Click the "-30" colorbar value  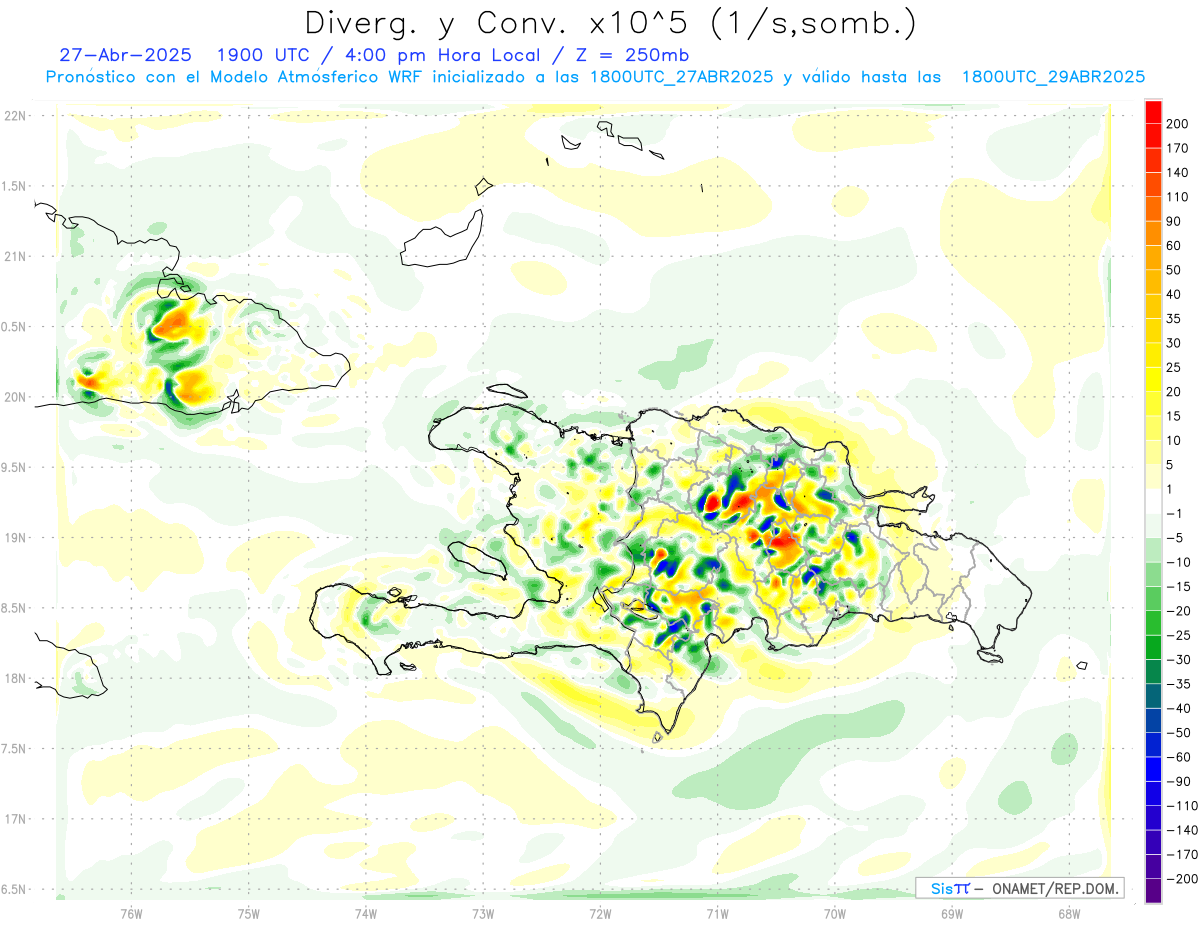1178,659
